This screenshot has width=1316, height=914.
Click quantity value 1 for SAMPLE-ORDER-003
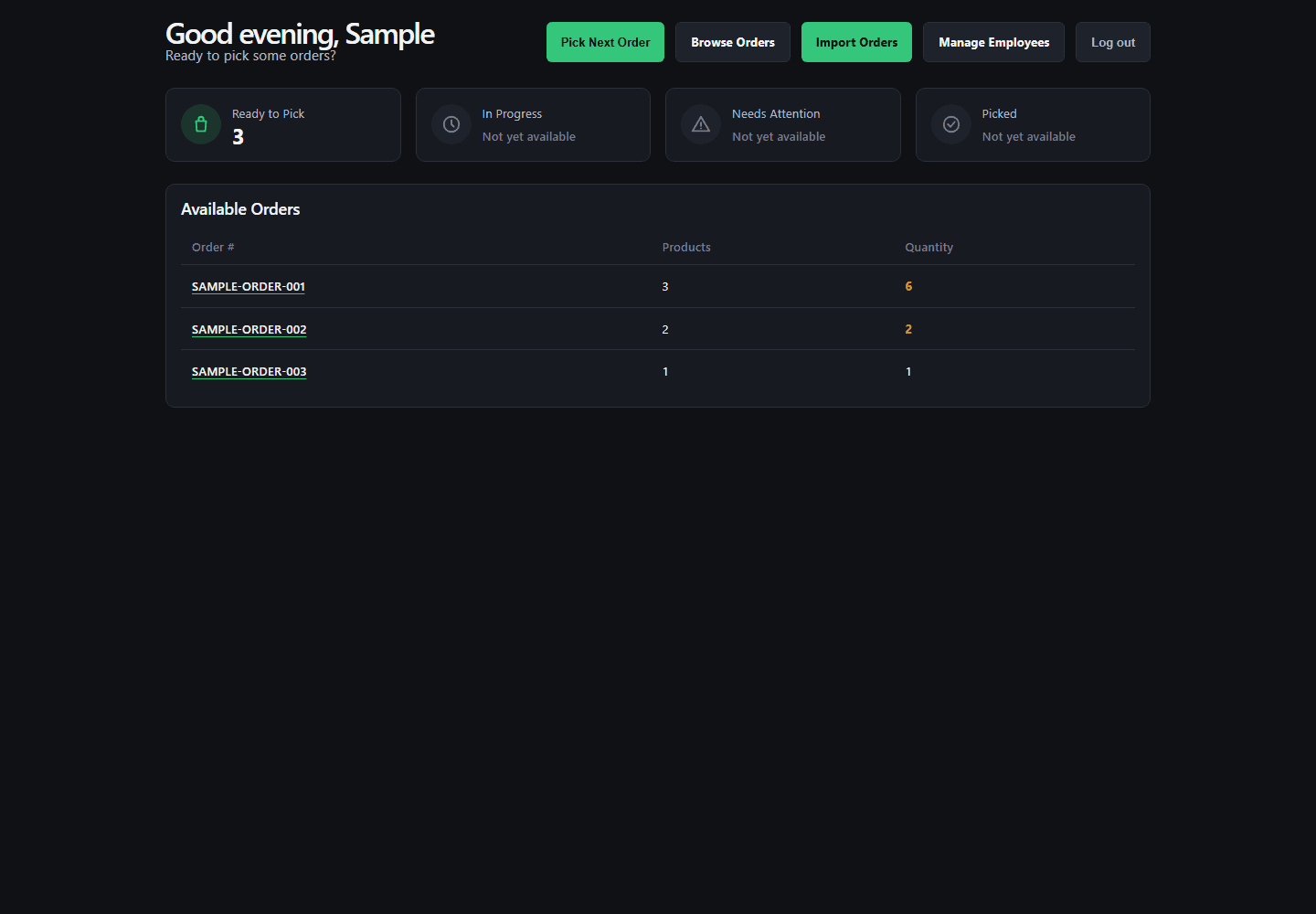[908, 371]
